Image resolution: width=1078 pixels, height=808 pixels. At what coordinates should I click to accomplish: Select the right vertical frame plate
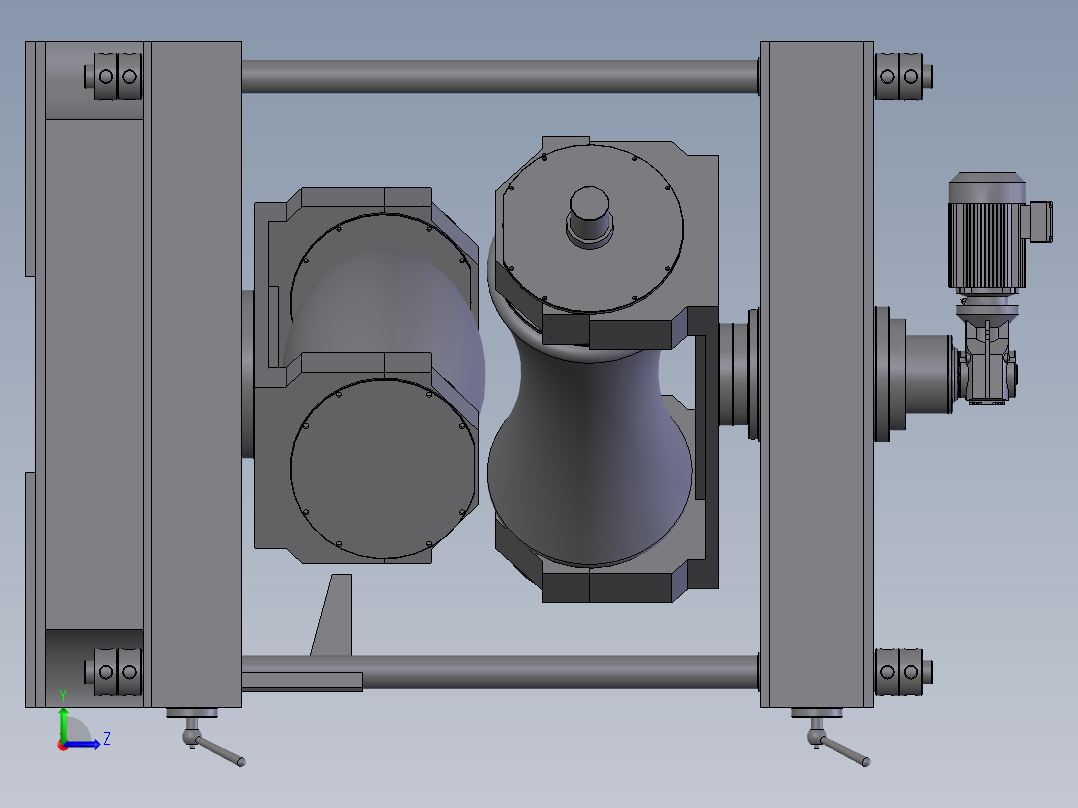click(x=817, y=374)
